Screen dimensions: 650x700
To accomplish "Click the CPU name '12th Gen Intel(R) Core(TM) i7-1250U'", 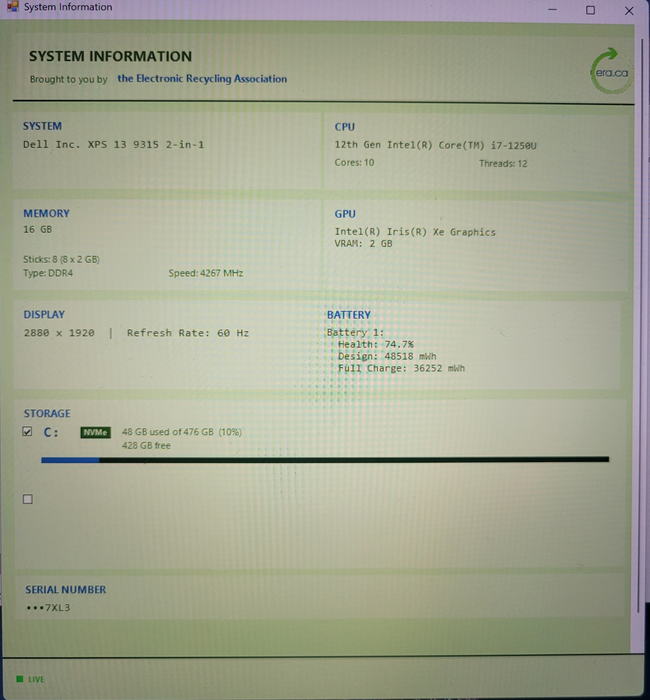I will [436, 145].
